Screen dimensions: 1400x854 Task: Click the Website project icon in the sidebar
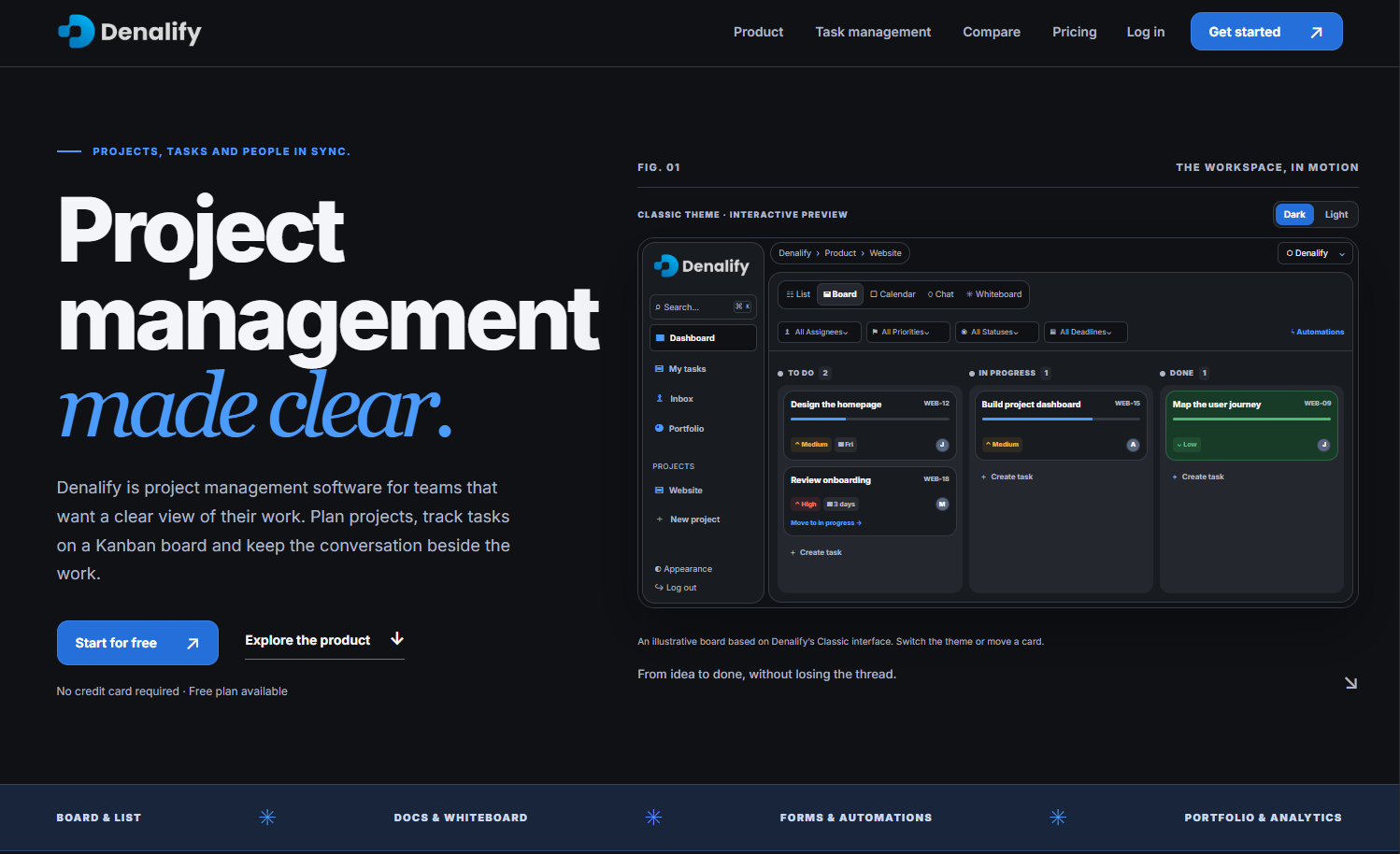660,491
